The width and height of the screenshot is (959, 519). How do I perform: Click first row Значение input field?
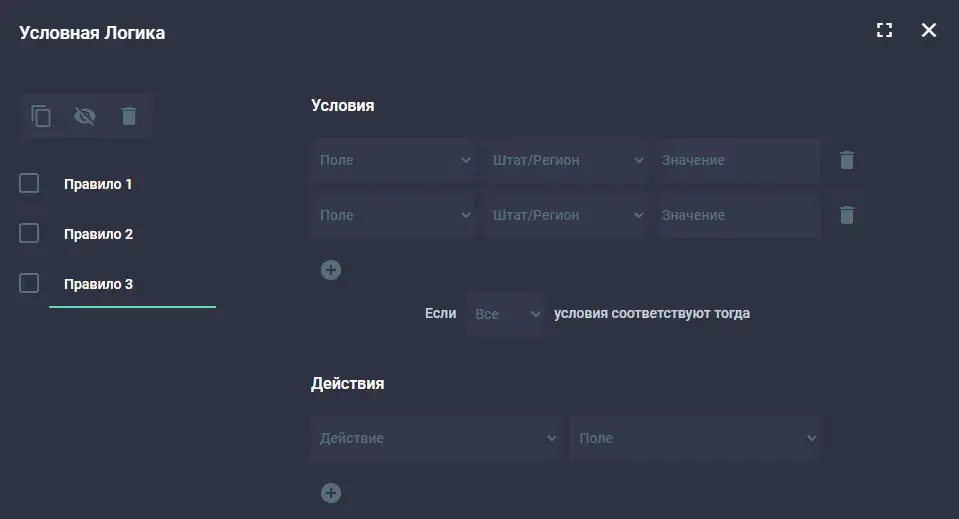(x=738, y=160)
